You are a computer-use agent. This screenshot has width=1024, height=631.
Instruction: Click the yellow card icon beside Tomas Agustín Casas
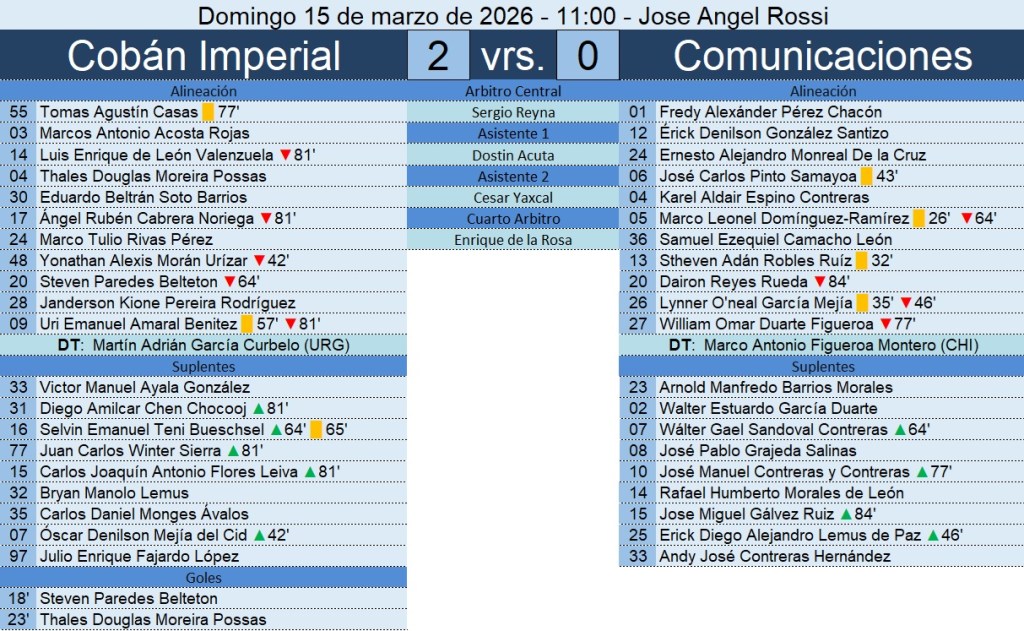pyautogui.click(x=208, y=112)
